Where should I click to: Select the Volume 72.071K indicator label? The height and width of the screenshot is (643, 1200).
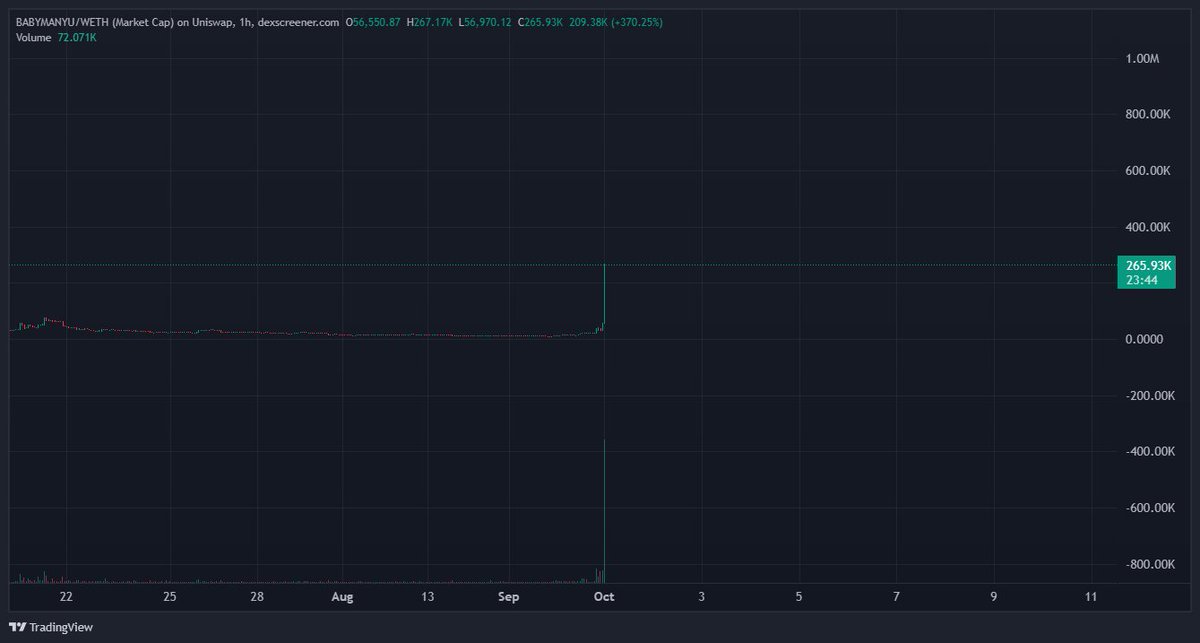(54, 37)
